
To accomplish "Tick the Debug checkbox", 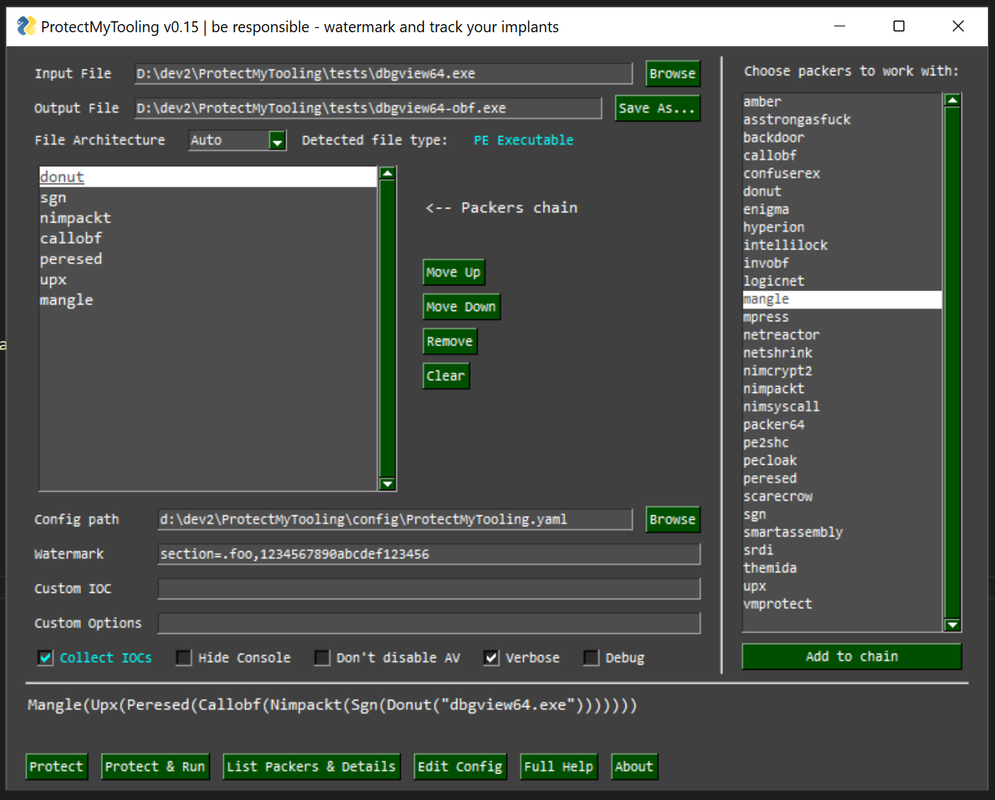I will click(x=591, y=658).
